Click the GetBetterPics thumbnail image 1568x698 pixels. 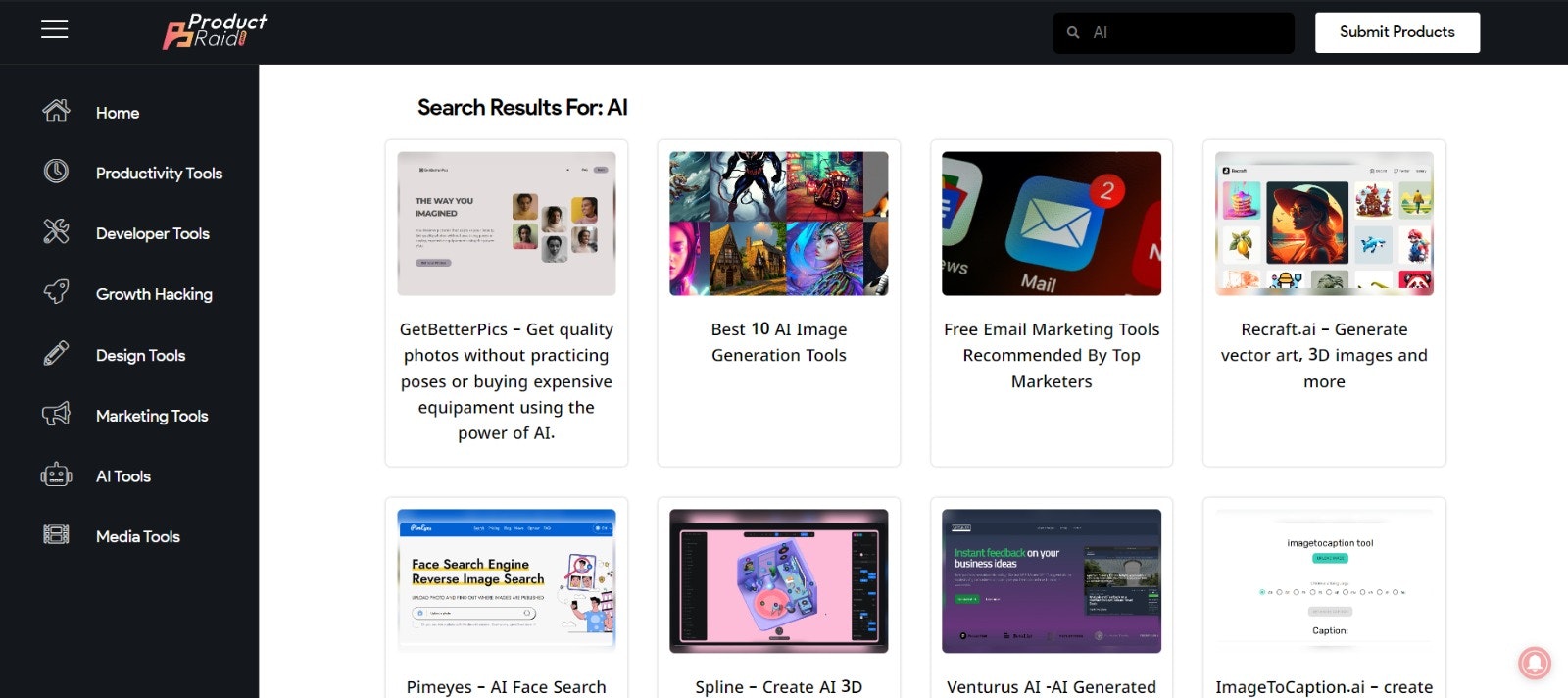507,224
